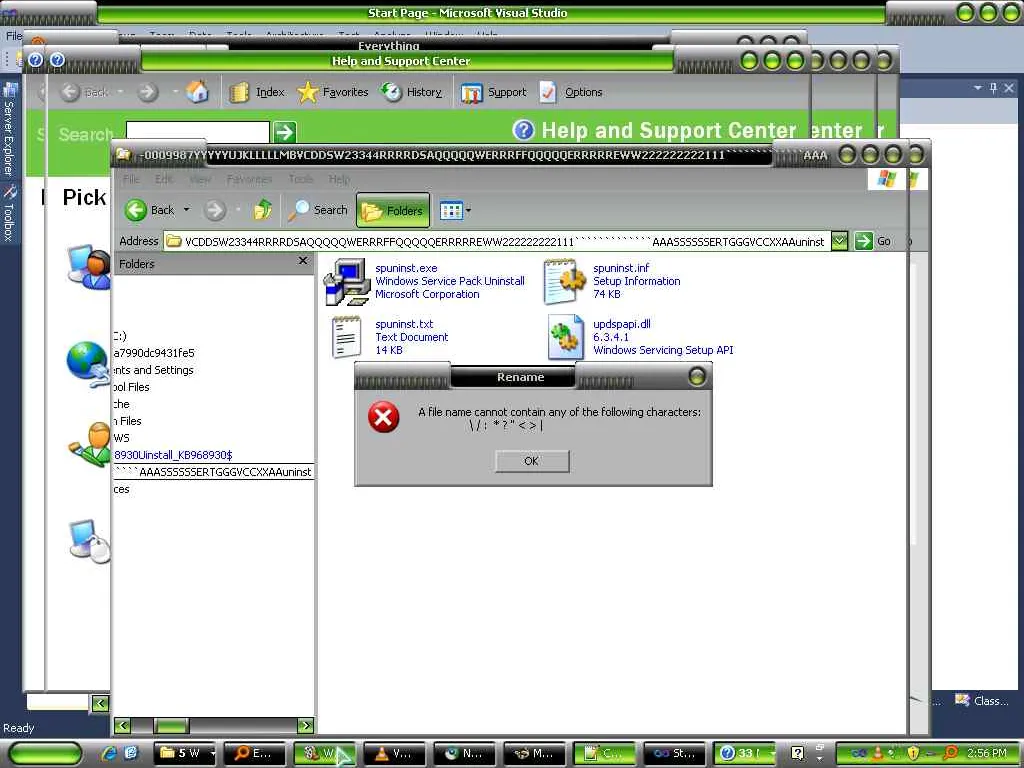Switch to the 'St...' Visual Studio taskbar button

click(x=675, y=754)
